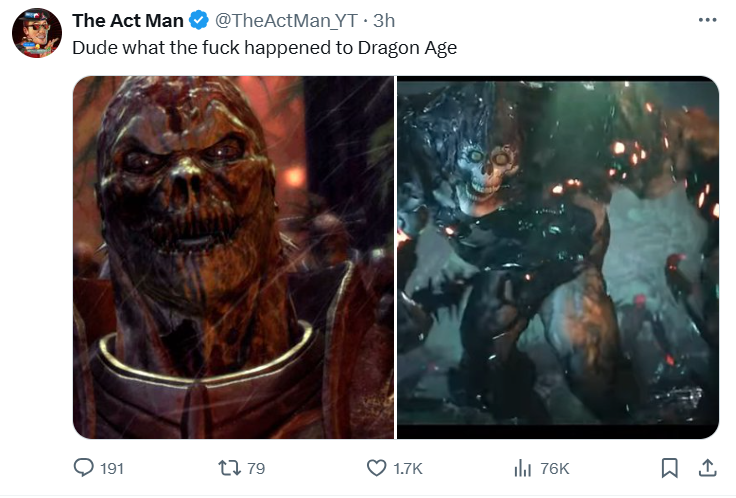736x498 pixels.
Task: Open the tweet's more options menu
Action: (x=708, y=21)
